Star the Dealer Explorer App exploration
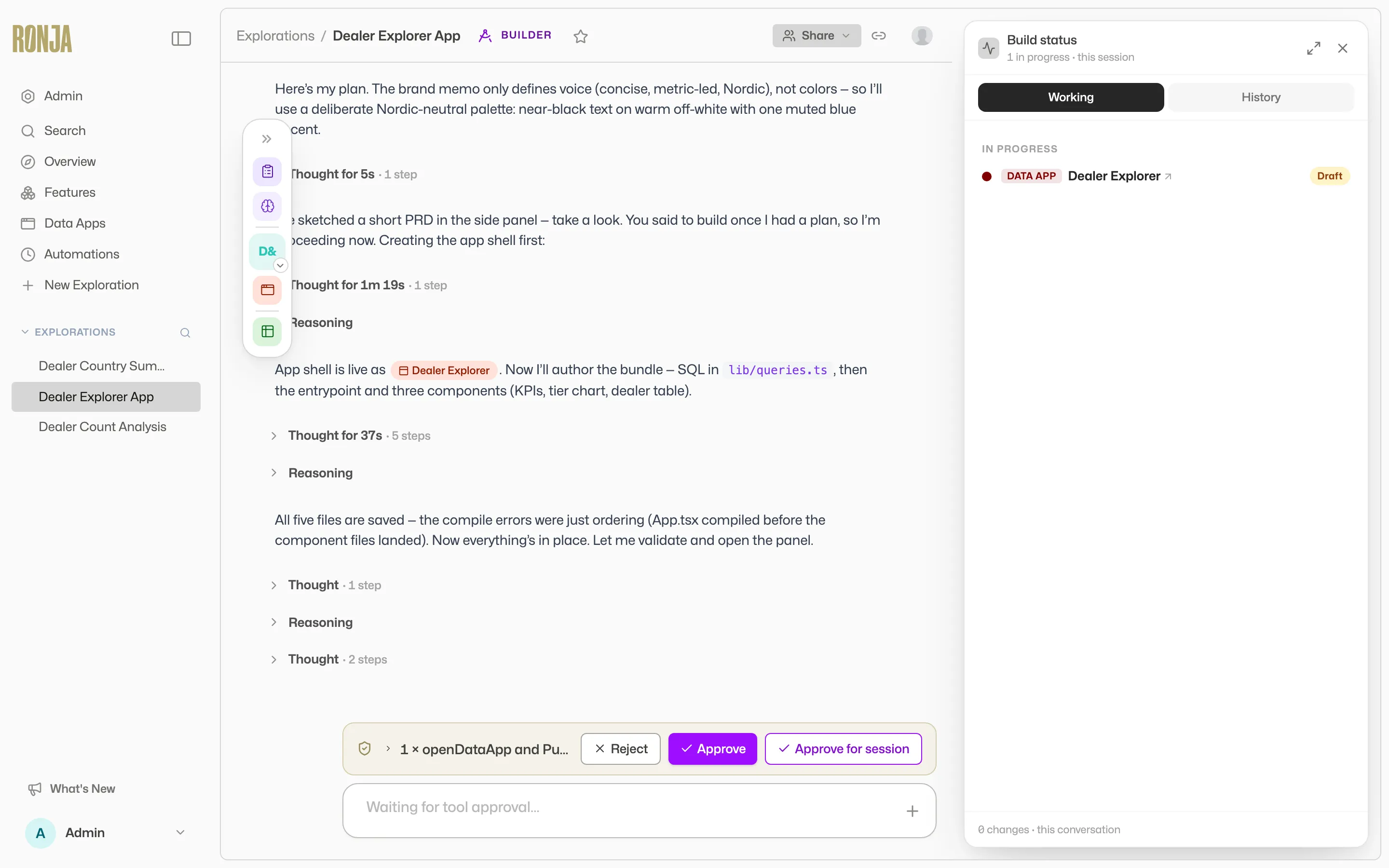This screenshot has width=1389, height=868. coord(580,36)
